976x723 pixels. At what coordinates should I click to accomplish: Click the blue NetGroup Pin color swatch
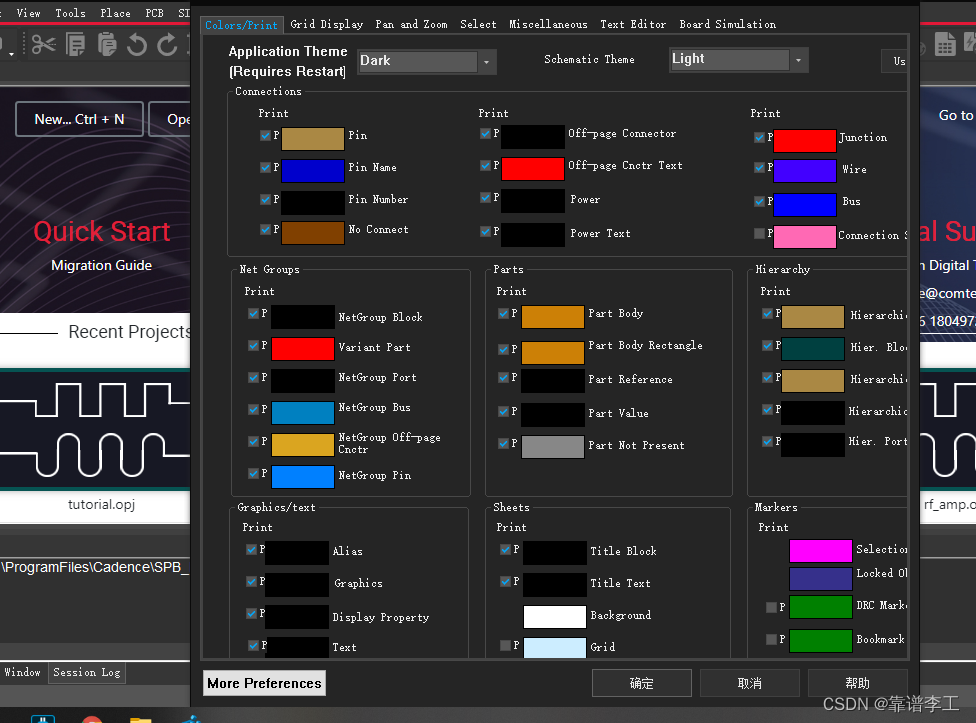coord(303,477)
